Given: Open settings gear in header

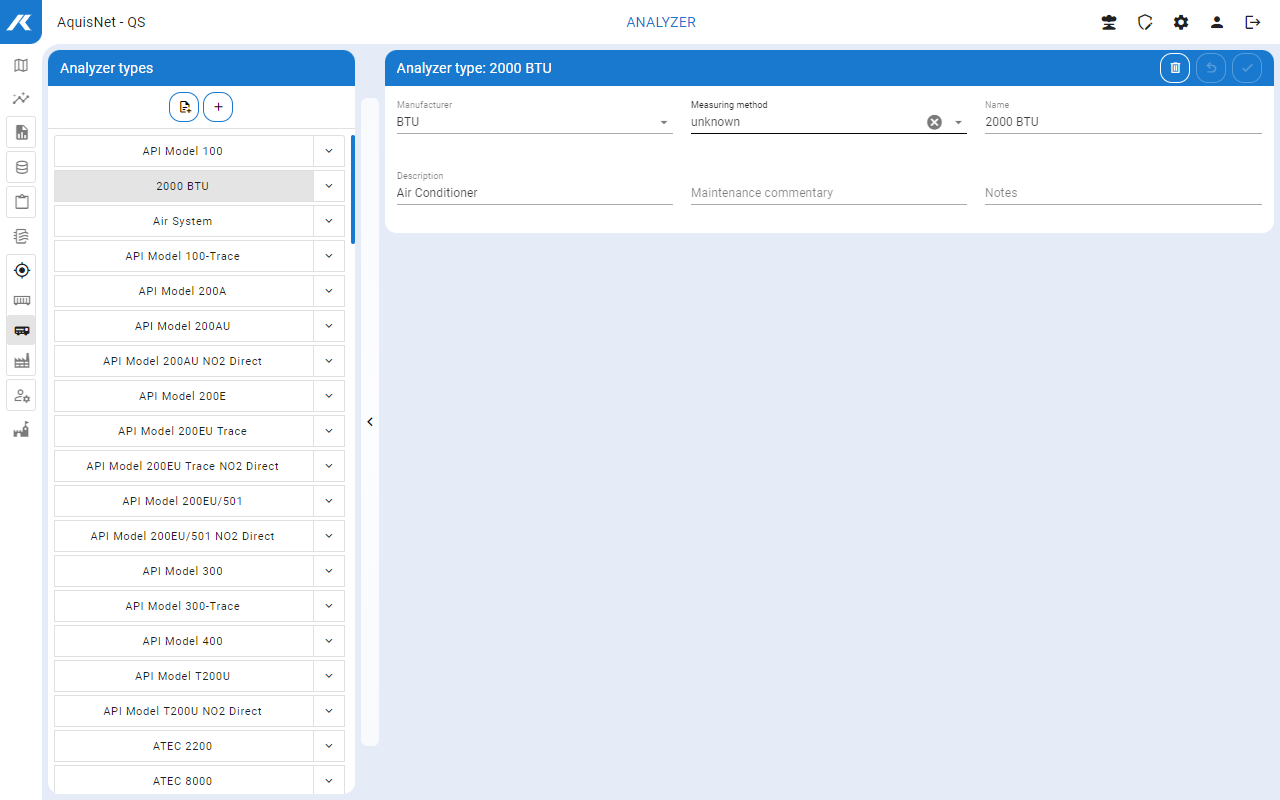Looking at the screenshot, I should tap(1181, 22).
